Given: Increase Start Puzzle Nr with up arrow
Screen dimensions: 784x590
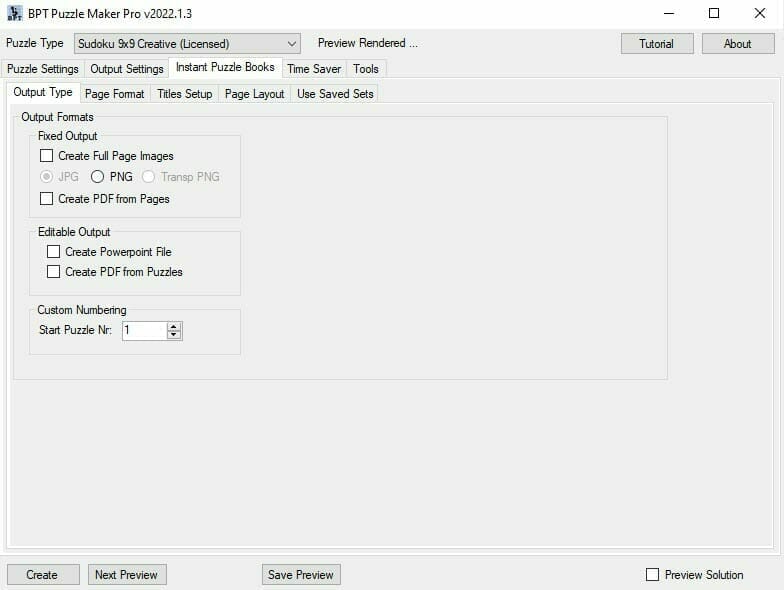Looking at the screenshot, I should [x=174, y=326].
